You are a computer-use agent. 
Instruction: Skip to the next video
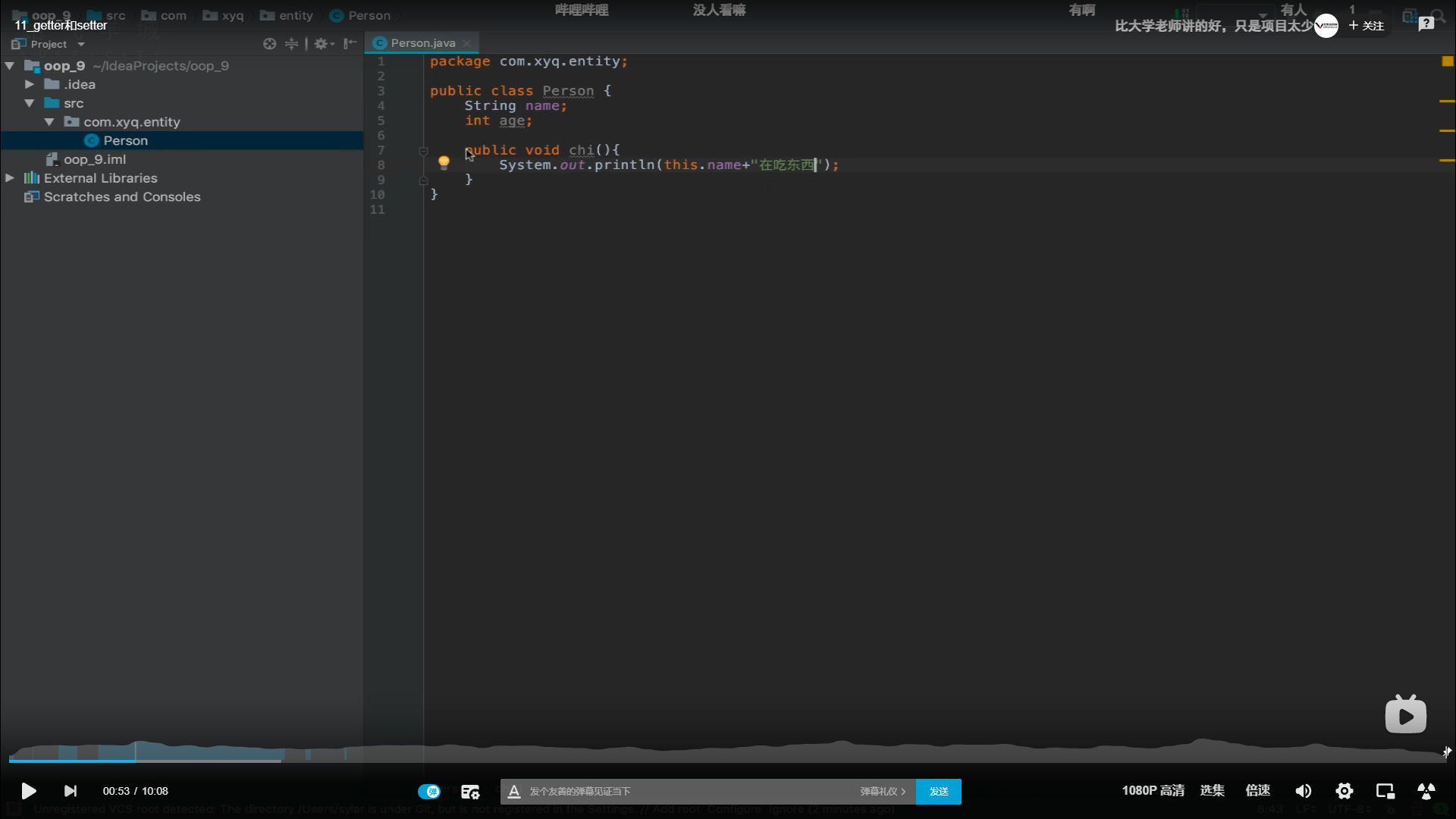pyautogui.click(x=70, y=791)
